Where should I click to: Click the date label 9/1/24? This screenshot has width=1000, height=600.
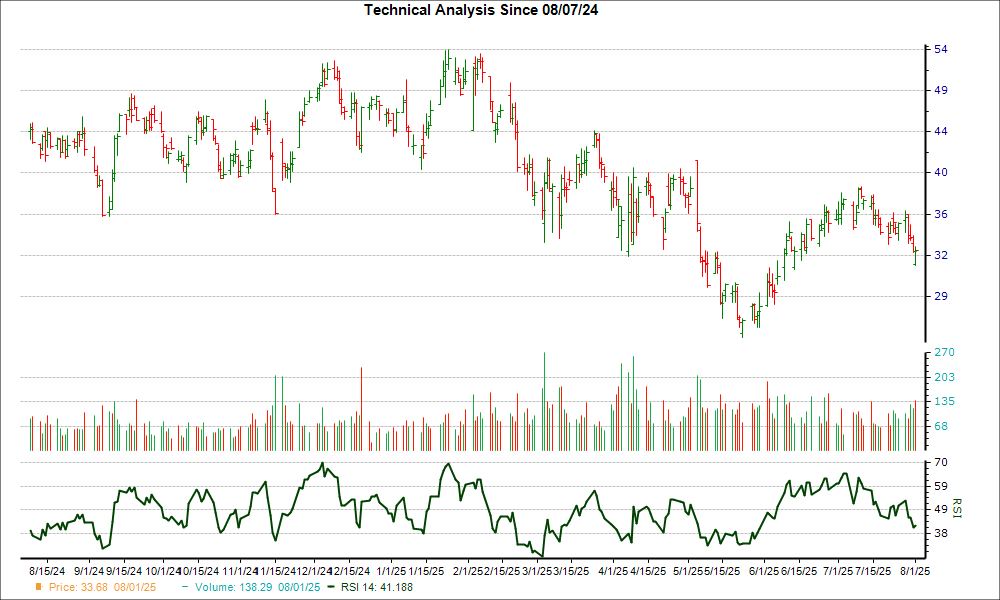(x=89, y=571)
